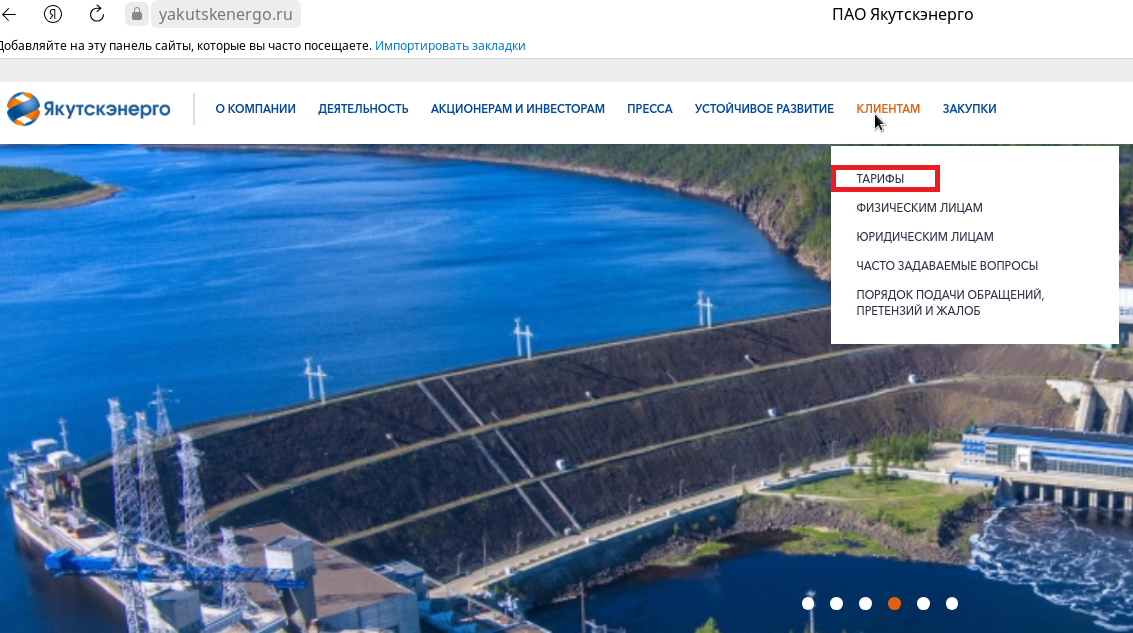Click the Импортировать закладки link
Viewport: 1133px width, 633px height.
coord(450,46)
